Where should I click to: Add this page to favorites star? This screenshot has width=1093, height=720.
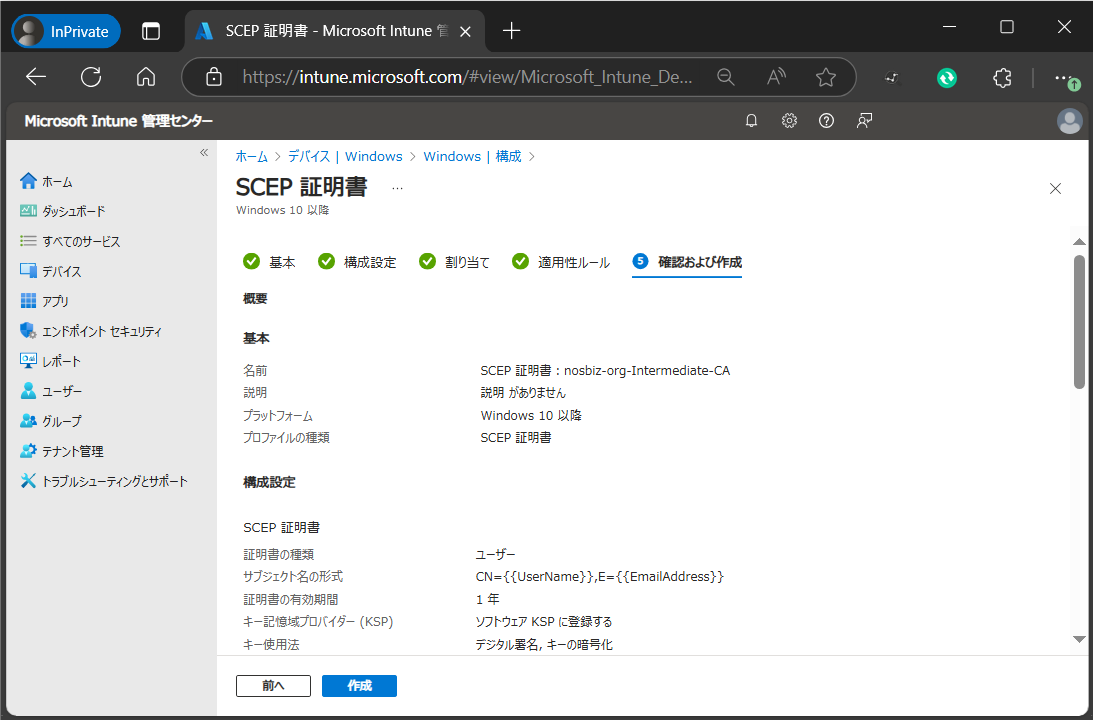point(825,77)
